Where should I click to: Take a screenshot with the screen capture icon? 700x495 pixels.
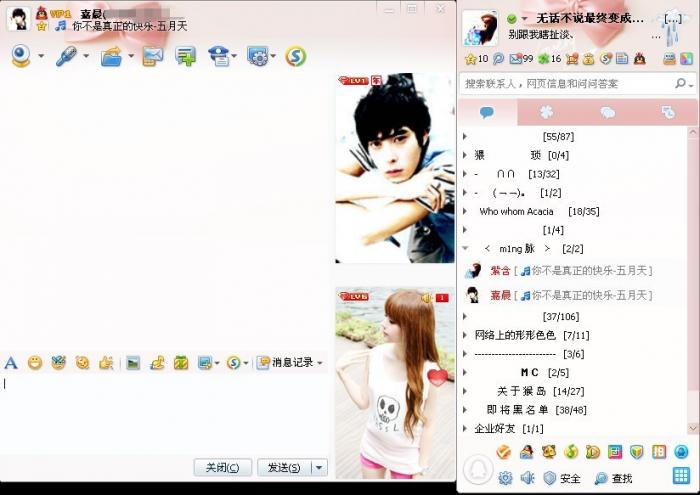[205, 363]
